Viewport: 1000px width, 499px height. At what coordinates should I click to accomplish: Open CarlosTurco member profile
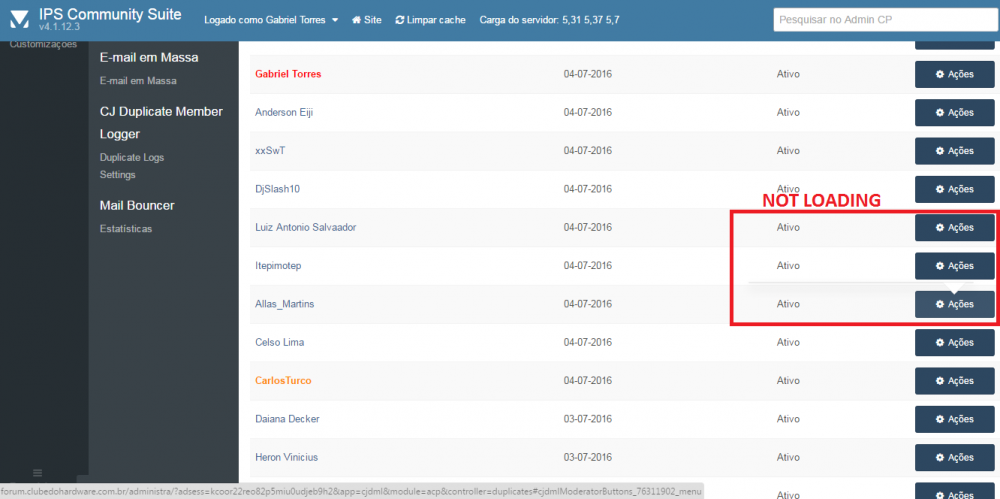(284, 381)
